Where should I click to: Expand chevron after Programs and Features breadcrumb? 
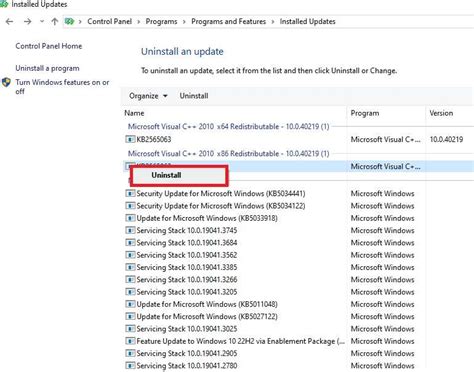[x=273, y=22]
